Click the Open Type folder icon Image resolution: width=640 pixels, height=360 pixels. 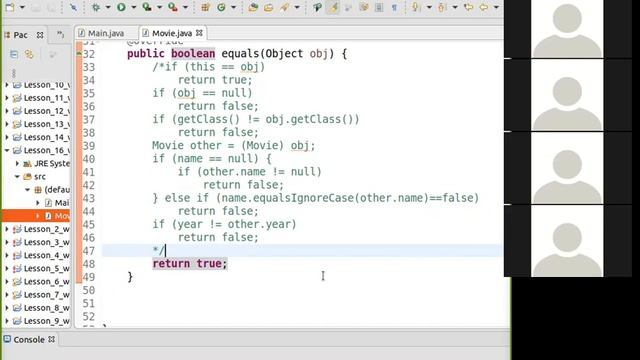(x=253, y=7)
